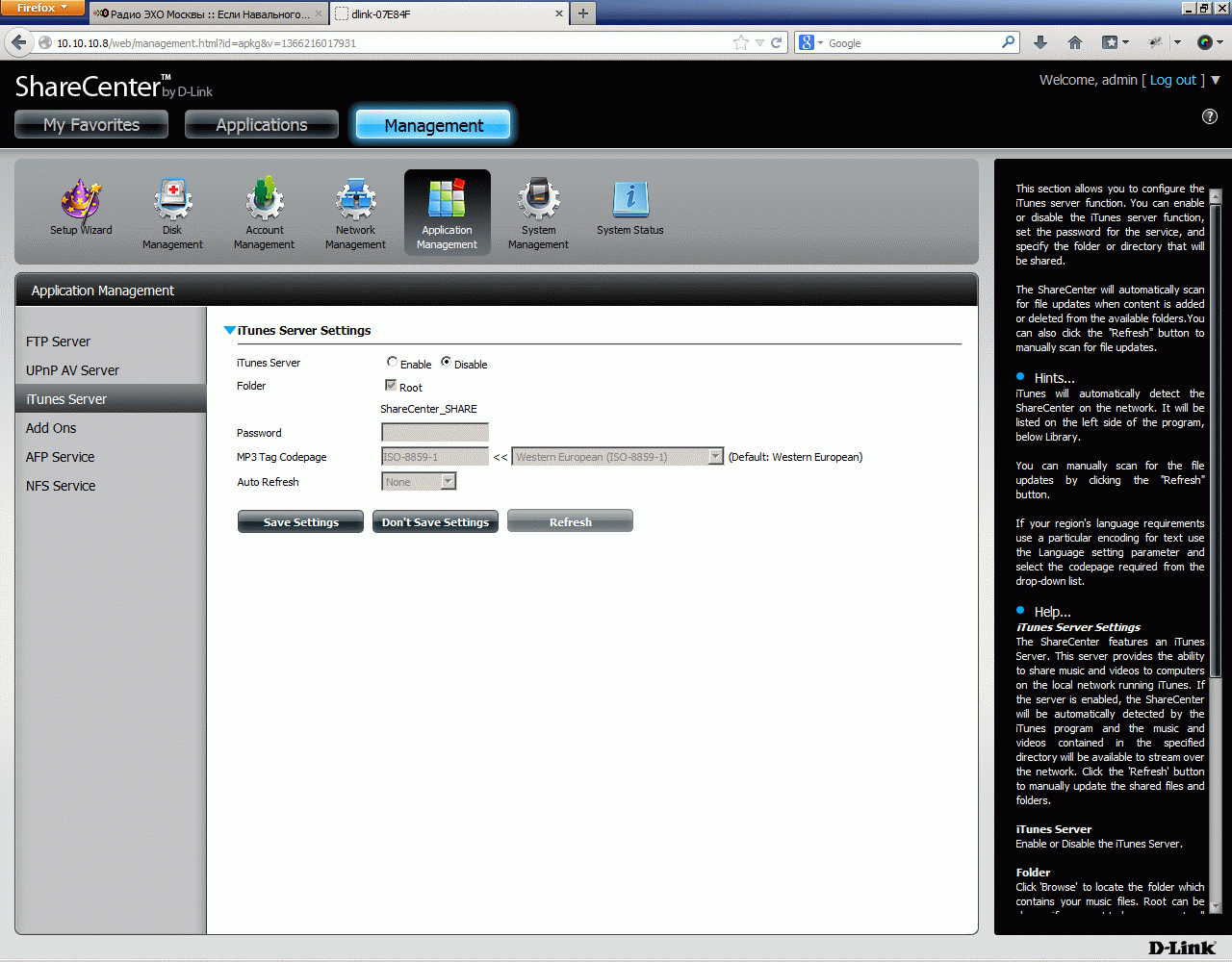Click the Refresh button

570,521
